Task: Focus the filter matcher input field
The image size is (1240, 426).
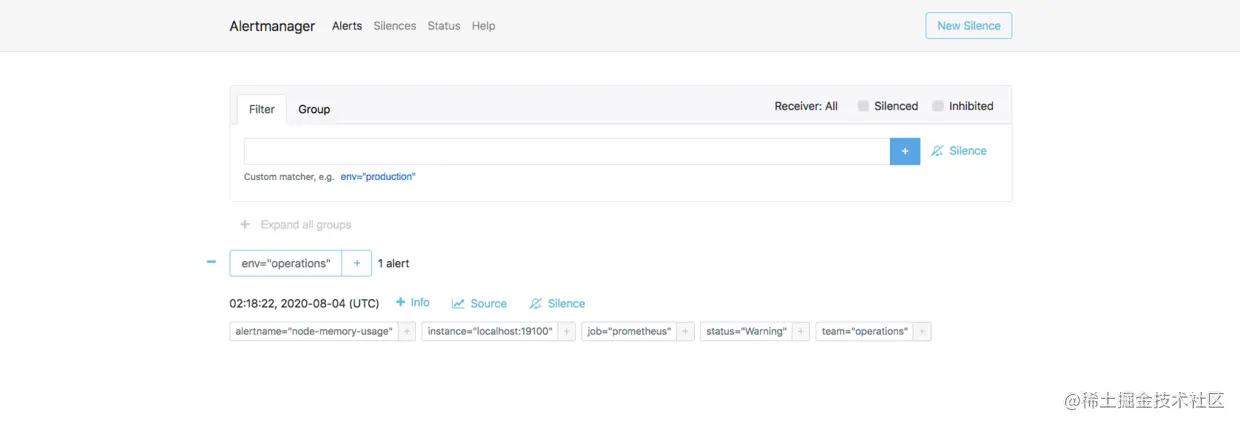Action: 567,151
